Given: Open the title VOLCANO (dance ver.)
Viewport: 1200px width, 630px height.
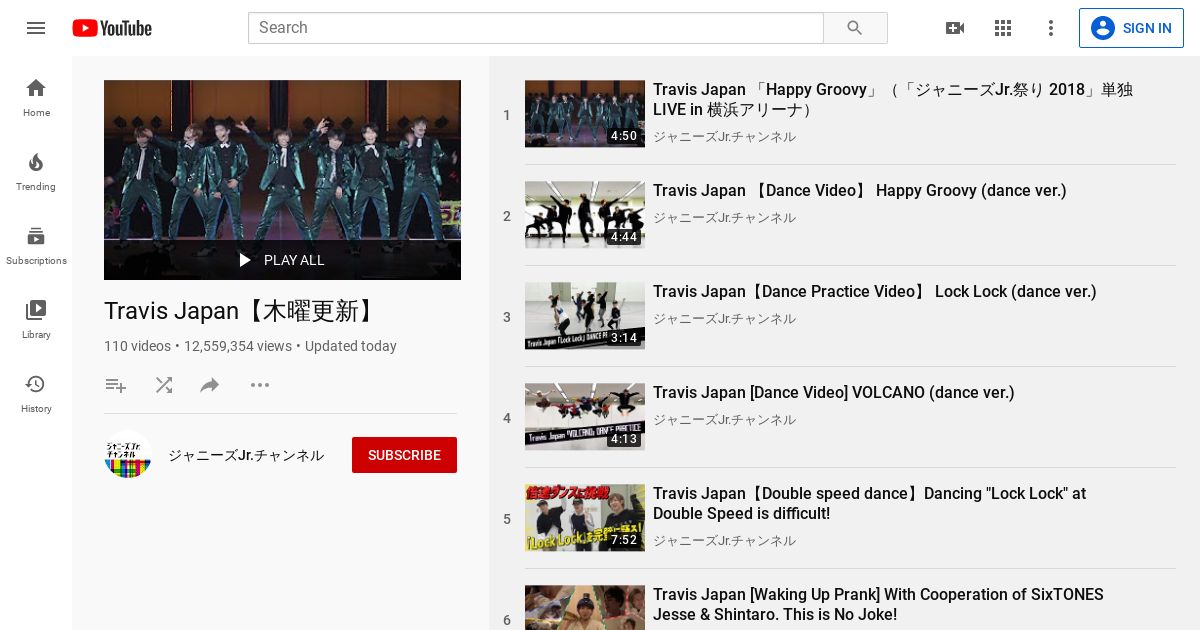Looking at the screenshot, I should [834, 393].
